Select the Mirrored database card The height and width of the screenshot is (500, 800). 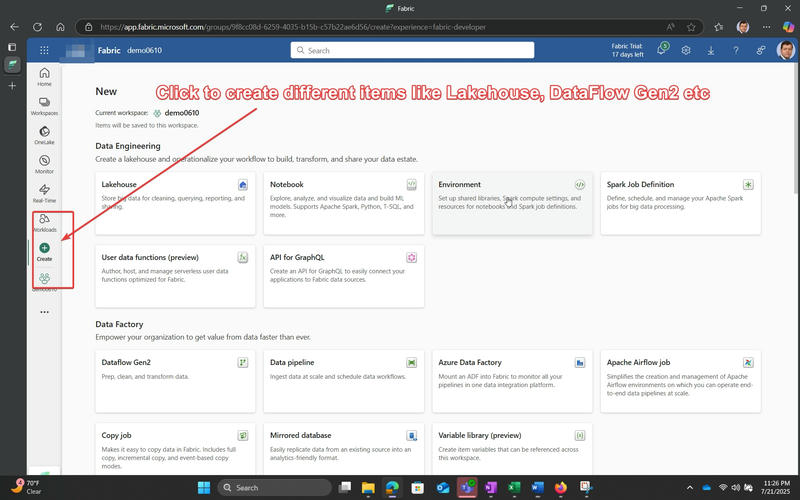coord(343,448)
